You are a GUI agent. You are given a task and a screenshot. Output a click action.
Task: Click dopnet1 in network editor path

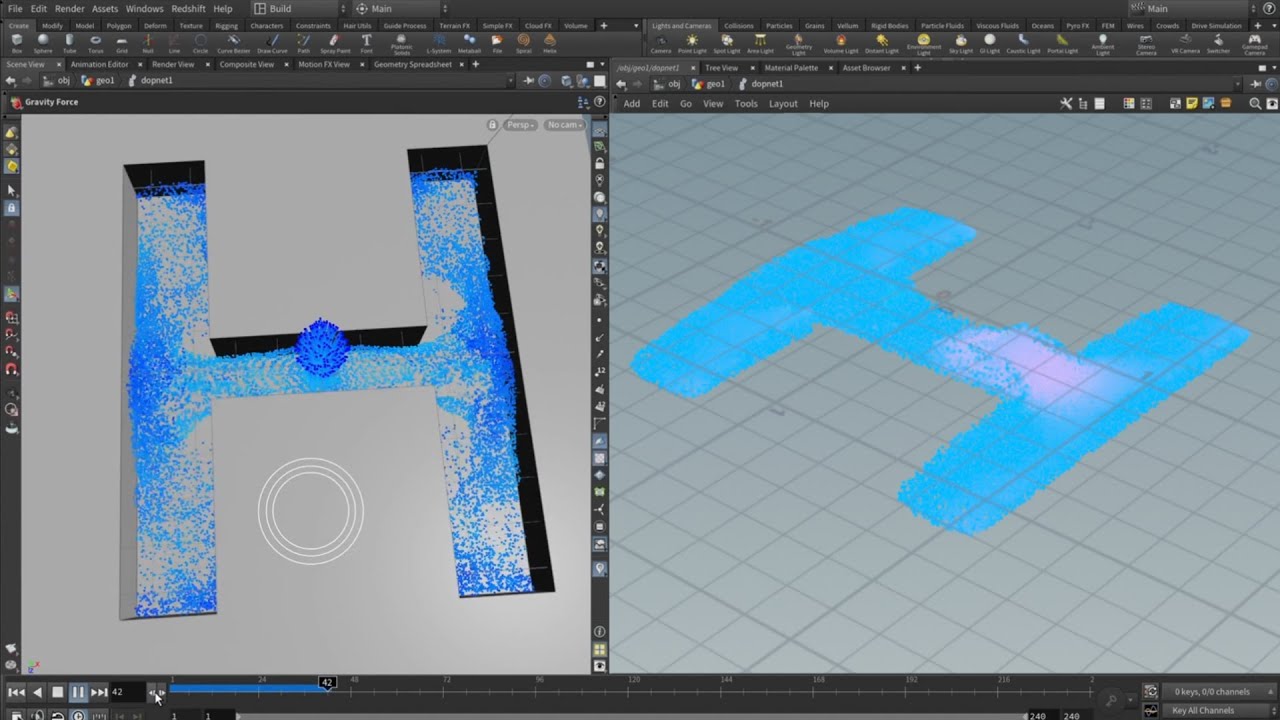[x=760, y=84]
